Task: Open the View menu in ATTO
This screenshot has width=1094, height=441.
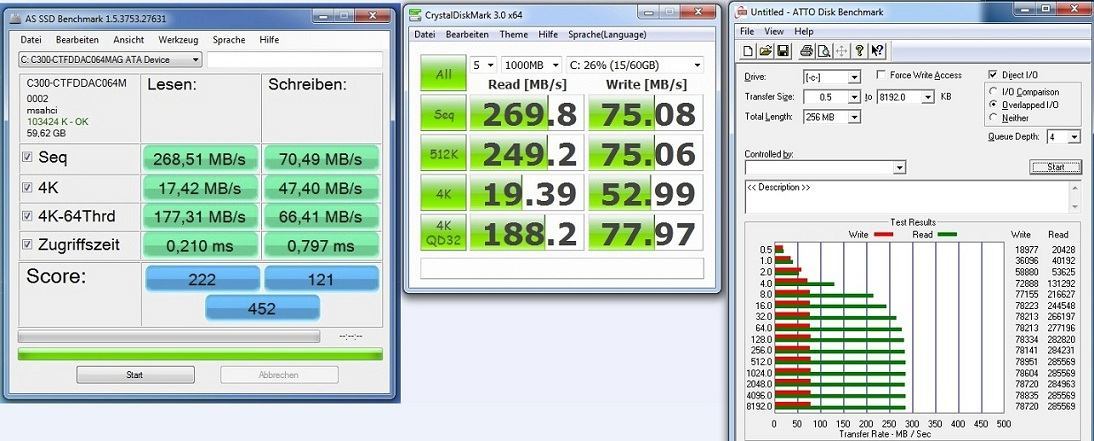Action: (774, 31)
